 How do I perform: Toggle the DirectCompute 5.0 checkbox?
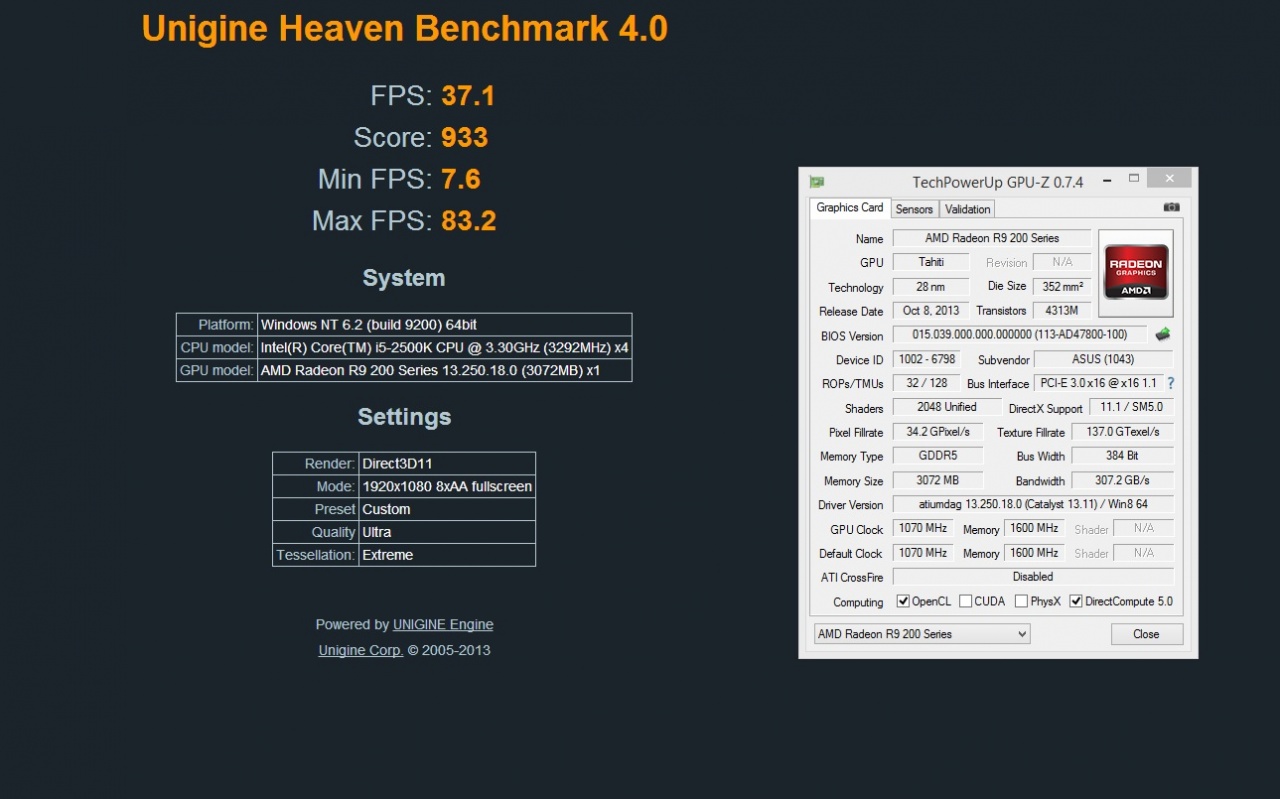click(x=1076, y=601)
